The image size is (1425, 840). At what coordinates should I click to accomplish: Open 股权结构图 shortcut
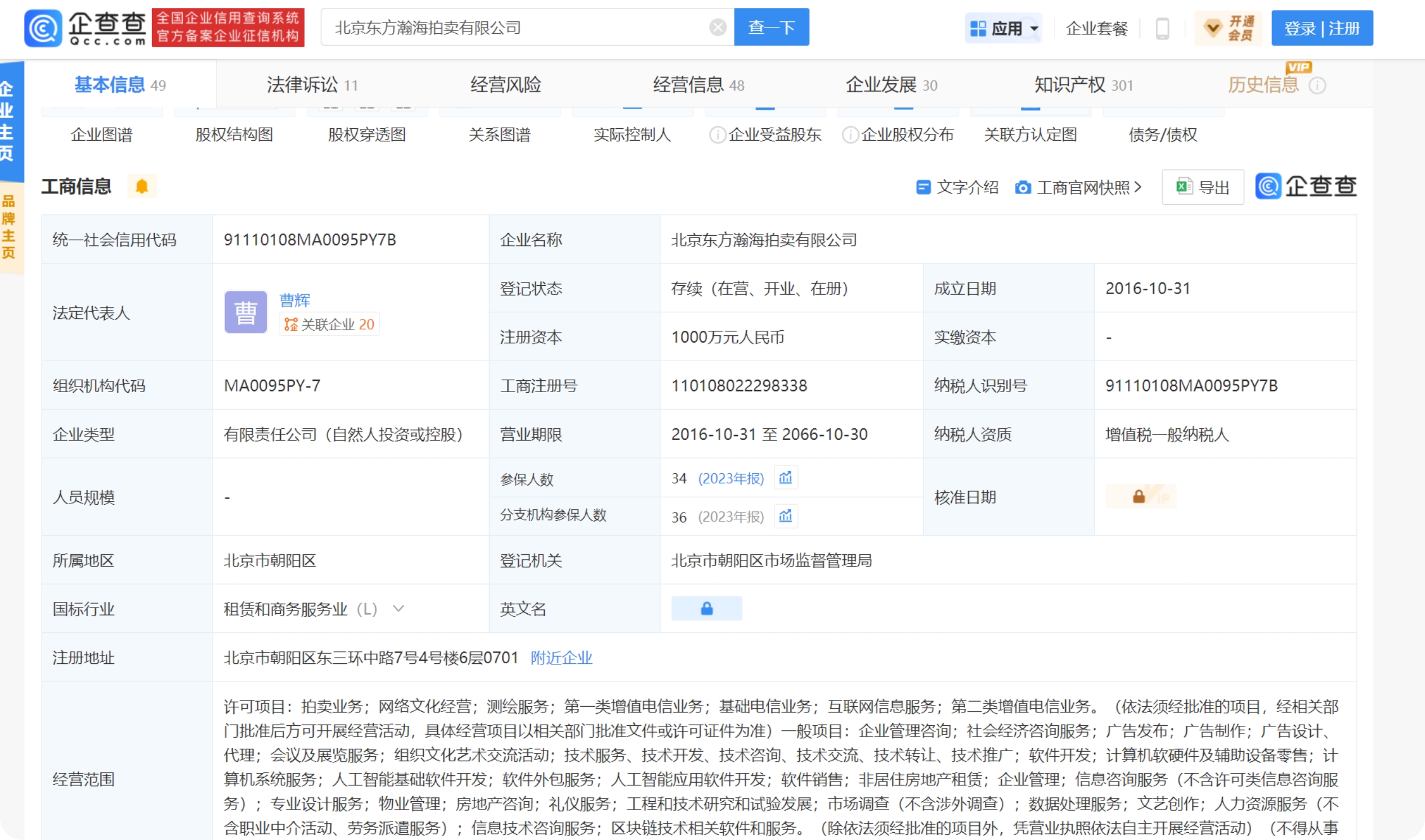tap(234, 134)
